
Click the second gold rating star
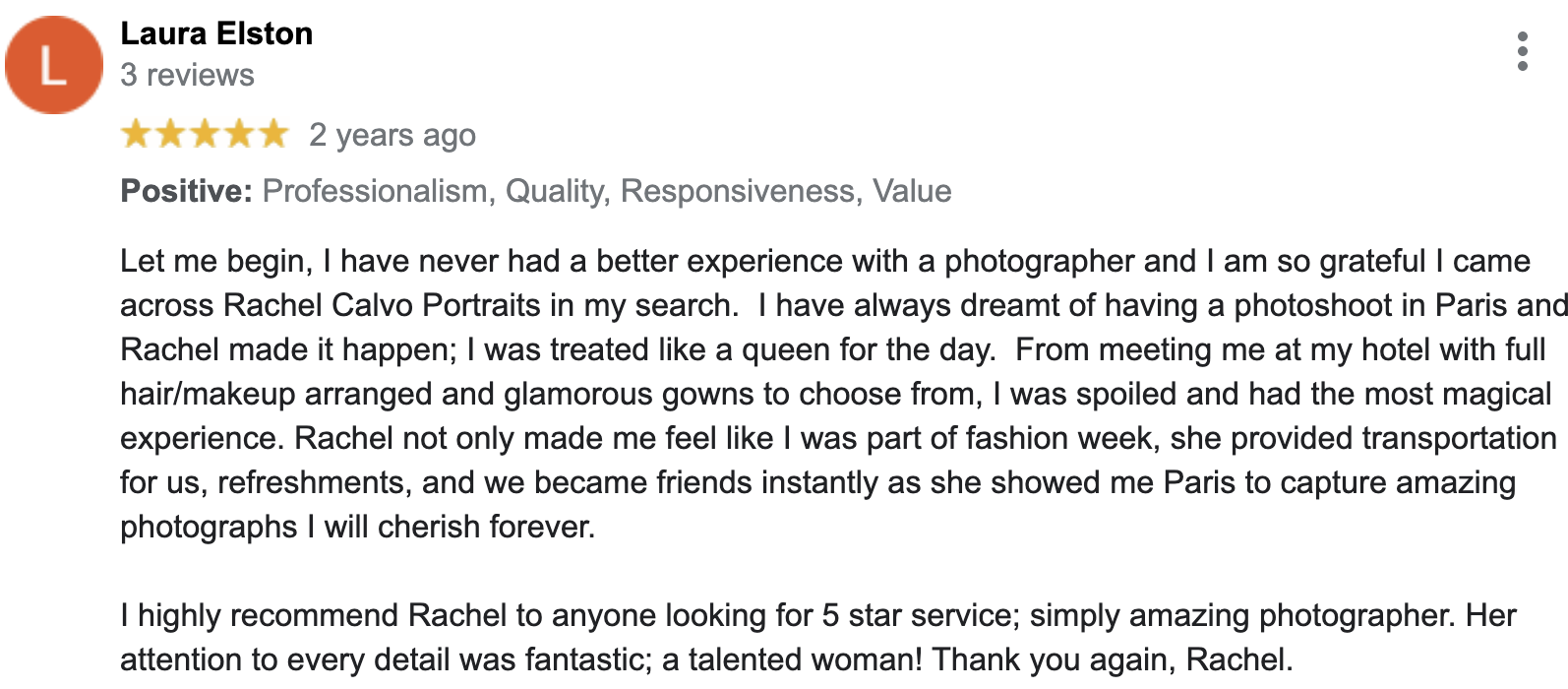click(170, 134)
